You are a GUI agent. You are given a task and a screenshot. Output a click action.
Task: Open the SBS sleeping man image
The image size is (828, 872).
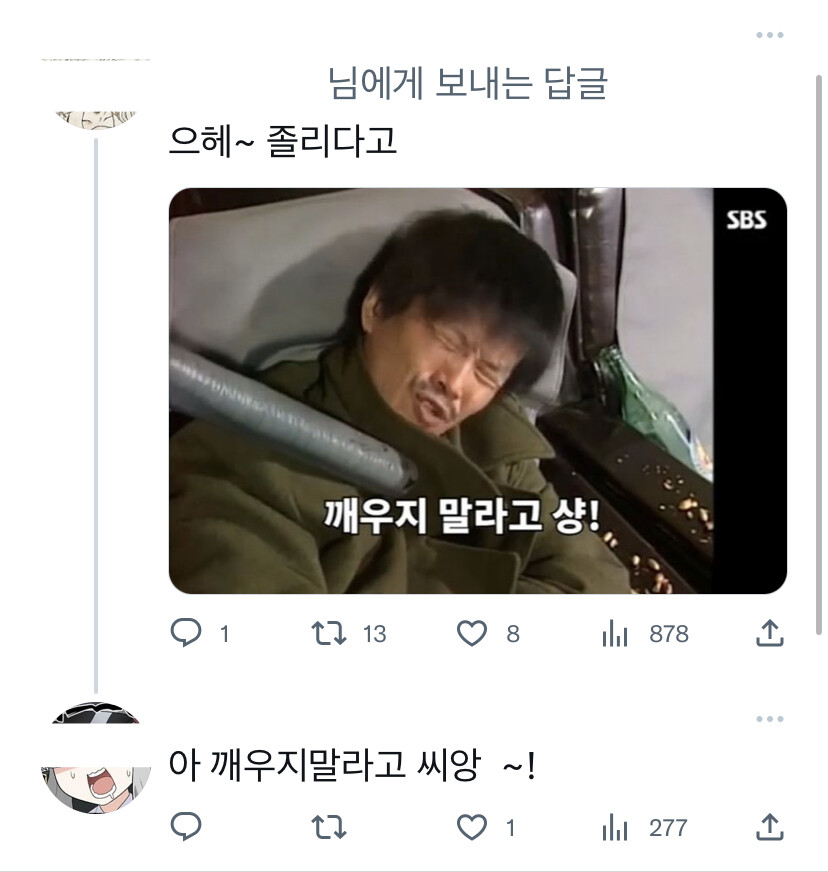477,390
